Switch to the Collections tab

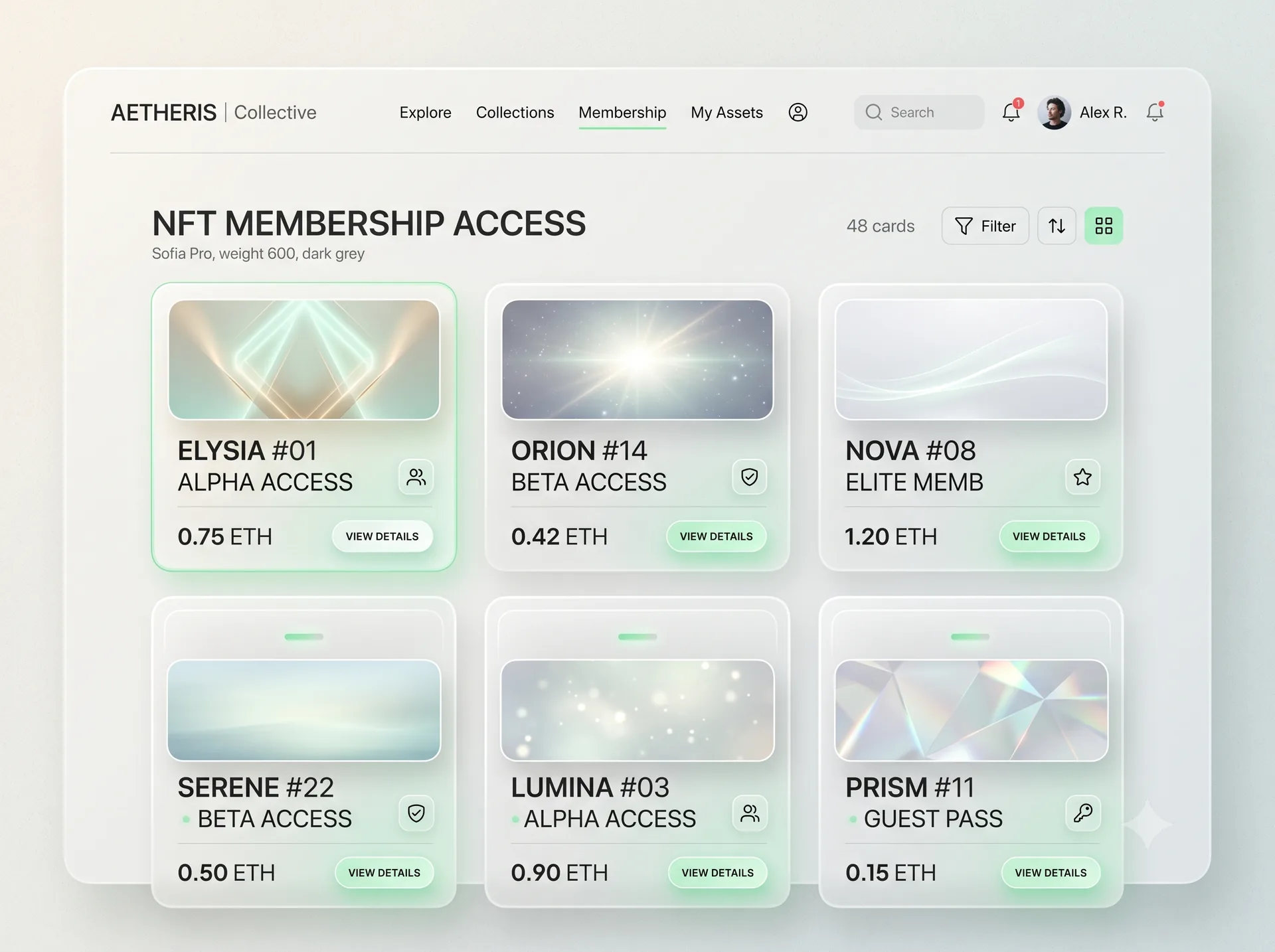[515, 112]
